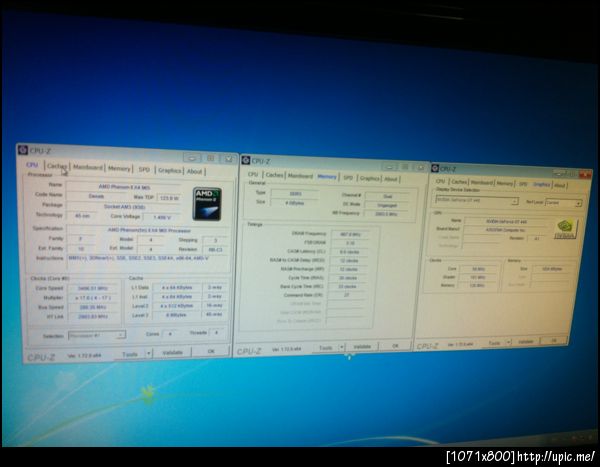
Task: Click the AMD Phenom II logo image
Action: (x=207, y=204)
